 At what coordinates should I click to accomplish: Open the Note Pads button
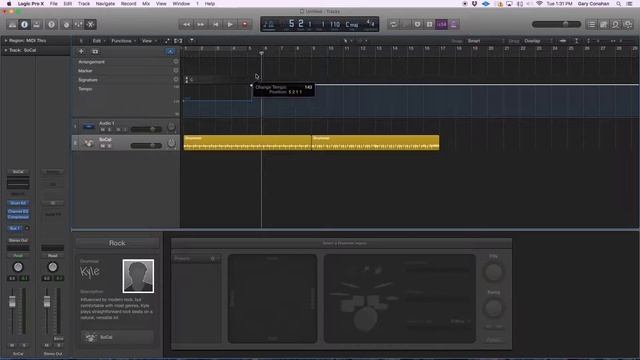(x=604, y=24)
